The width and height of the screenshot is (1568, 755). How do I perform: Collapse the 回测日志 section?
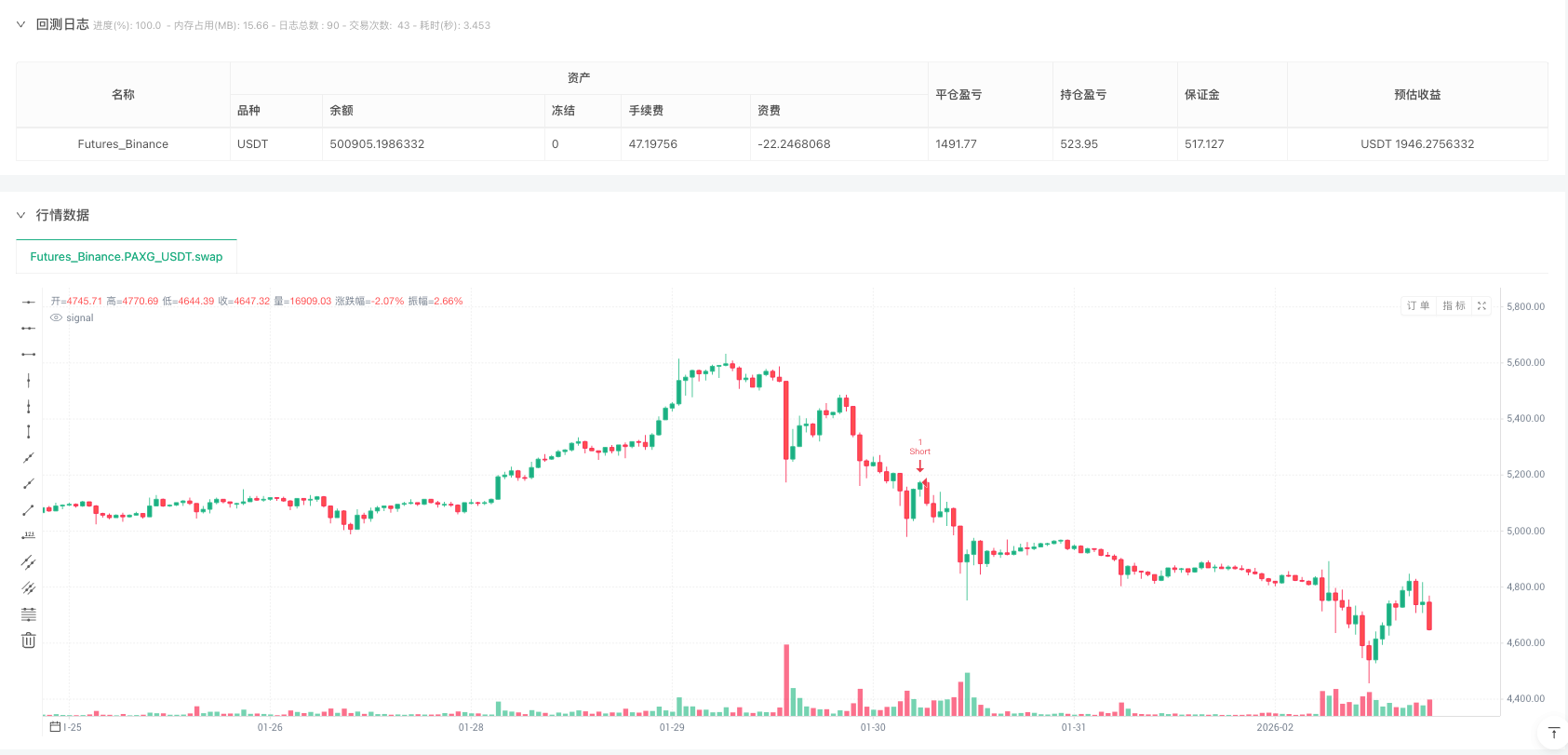[x=20, y=24]
